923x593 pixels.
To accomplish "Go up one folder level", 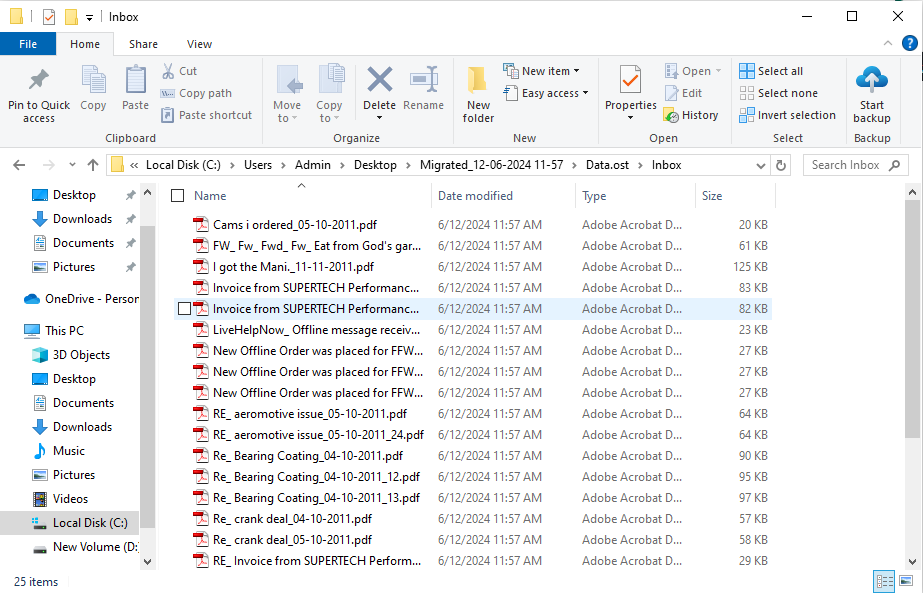I will tap(92, 165).
